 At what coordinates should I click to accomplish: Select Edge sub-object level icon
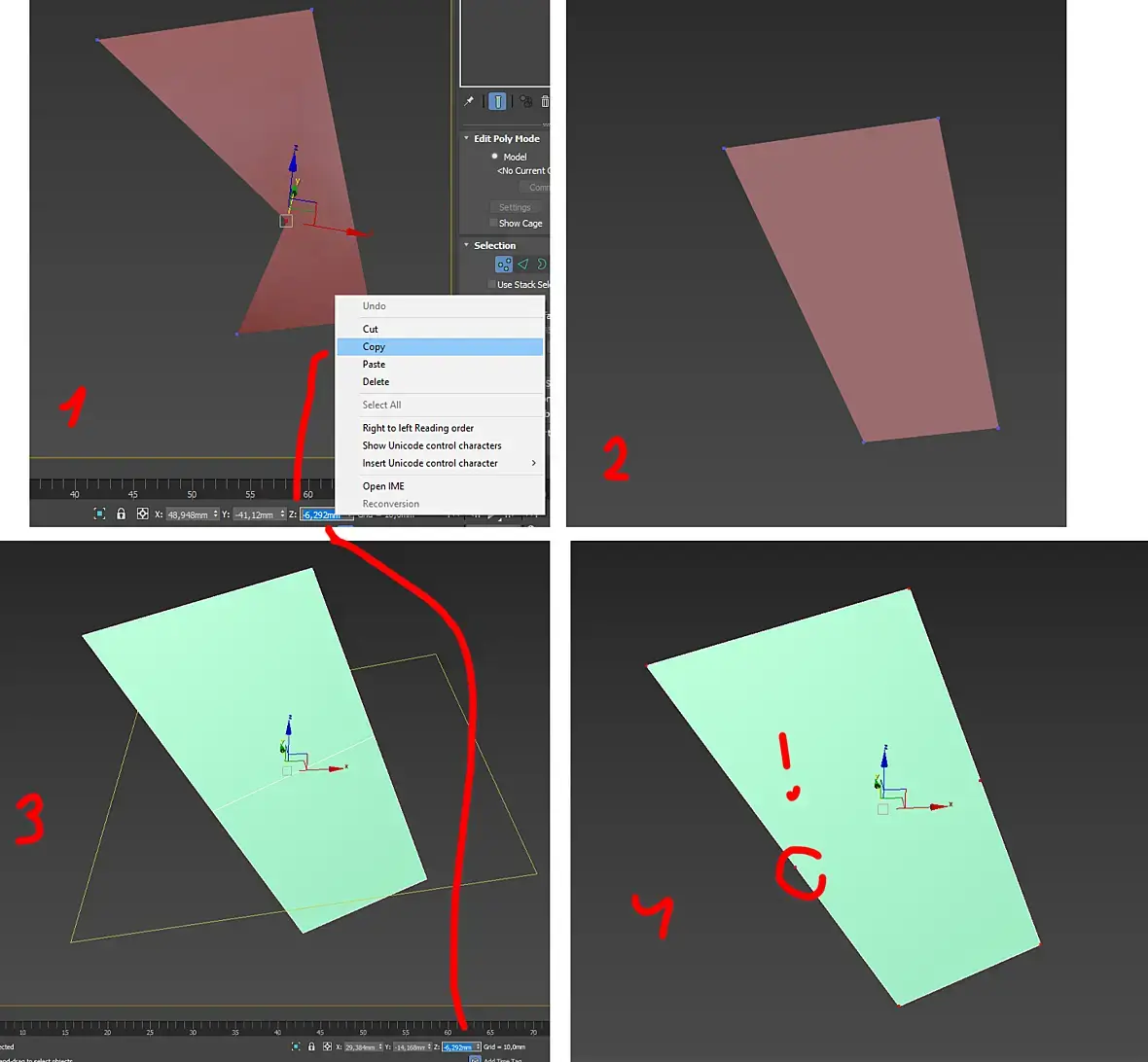pyautogui.click(x=522, y=265)
